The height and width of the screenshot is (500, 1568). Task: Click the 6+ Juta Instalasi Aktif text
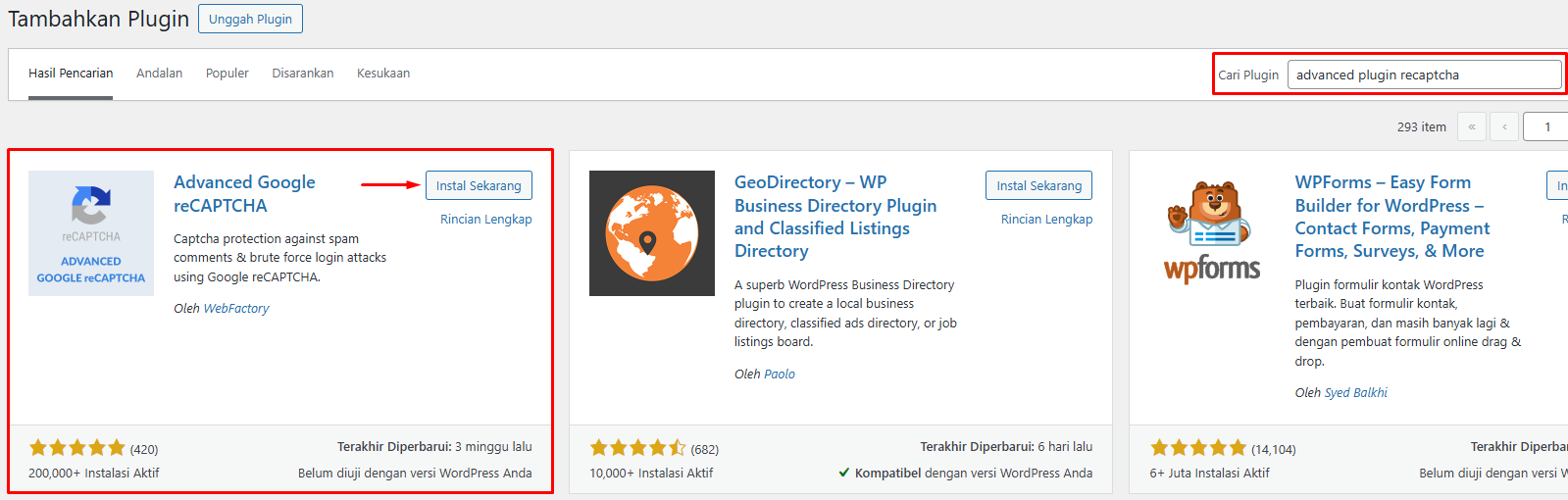tap(1209, 473)
